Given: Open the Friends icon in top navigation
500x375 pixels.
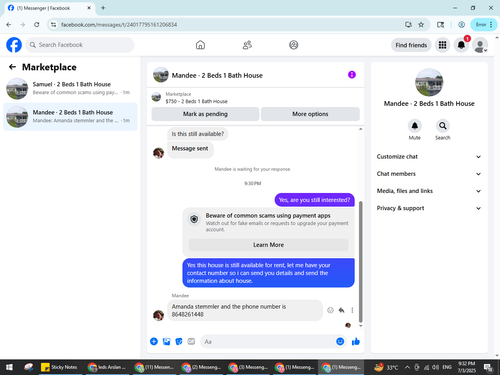Looking at the screenshot, I should click(x=247, y=45).
